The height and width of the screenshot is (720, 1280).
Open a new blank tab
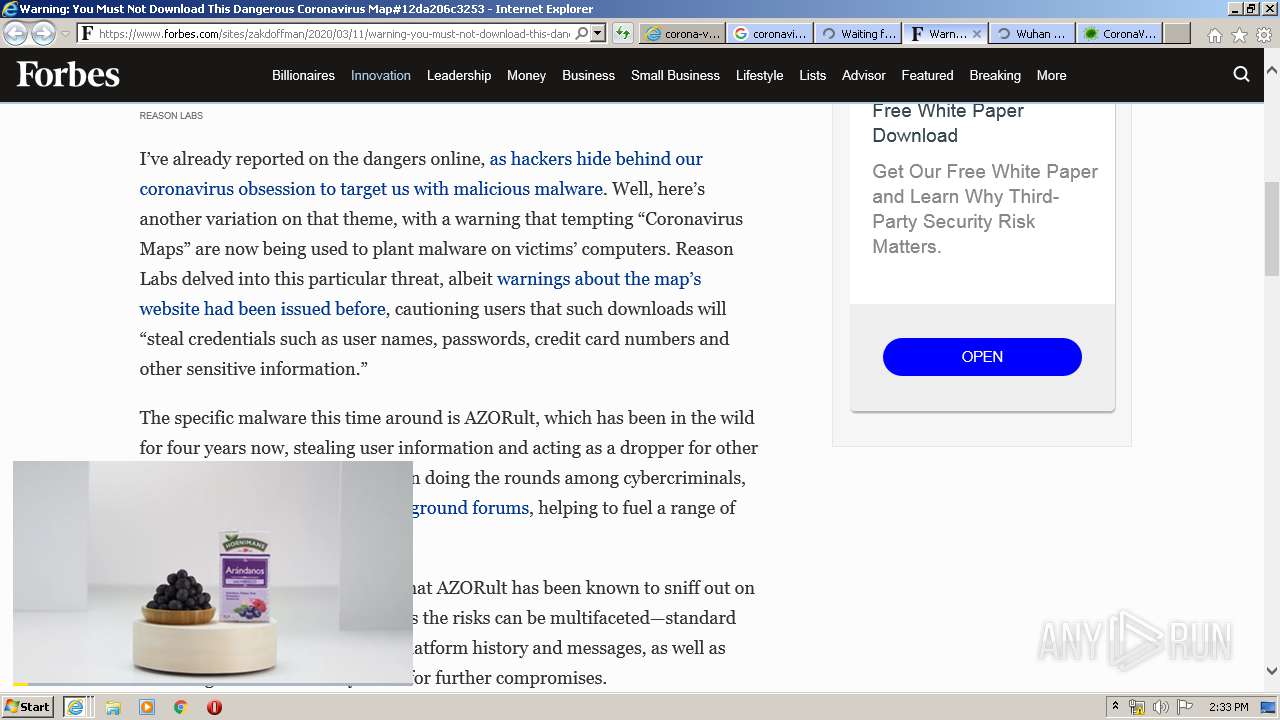click(1177, 33)
